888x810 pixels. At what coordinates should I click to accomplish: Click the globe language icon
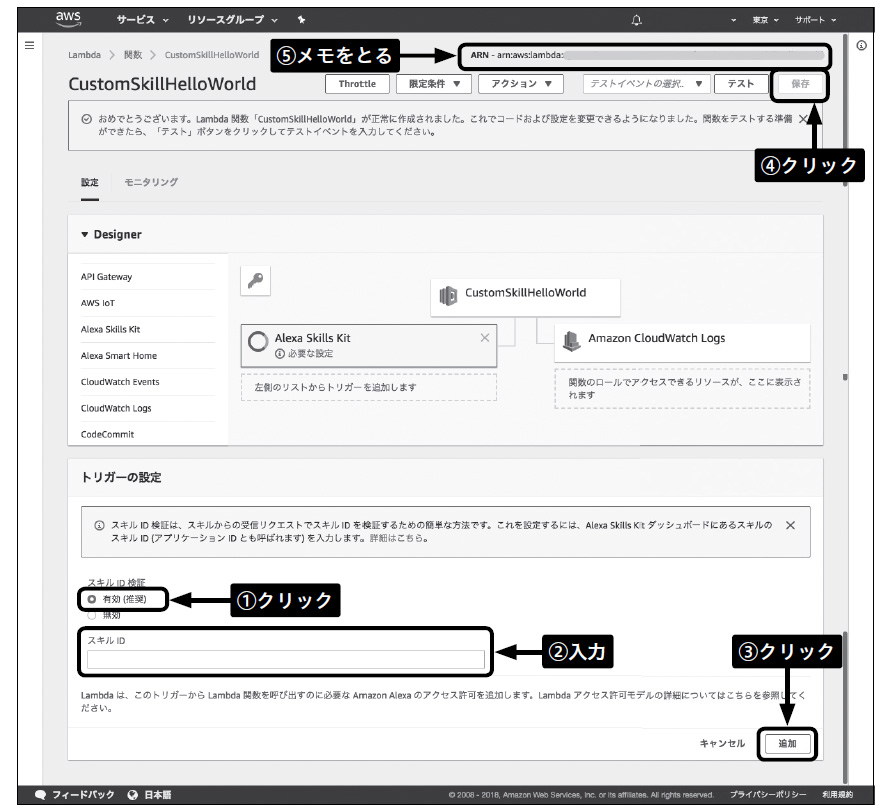133,795
